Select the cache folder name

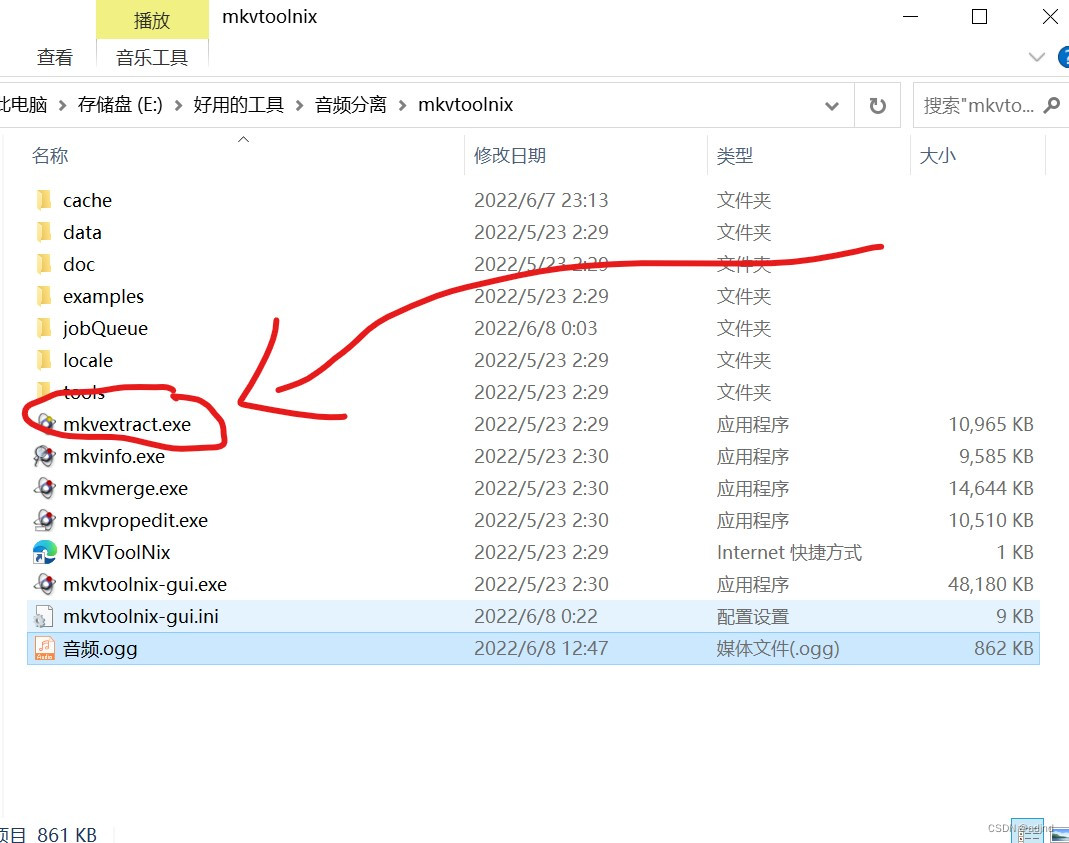pos(87,200)
